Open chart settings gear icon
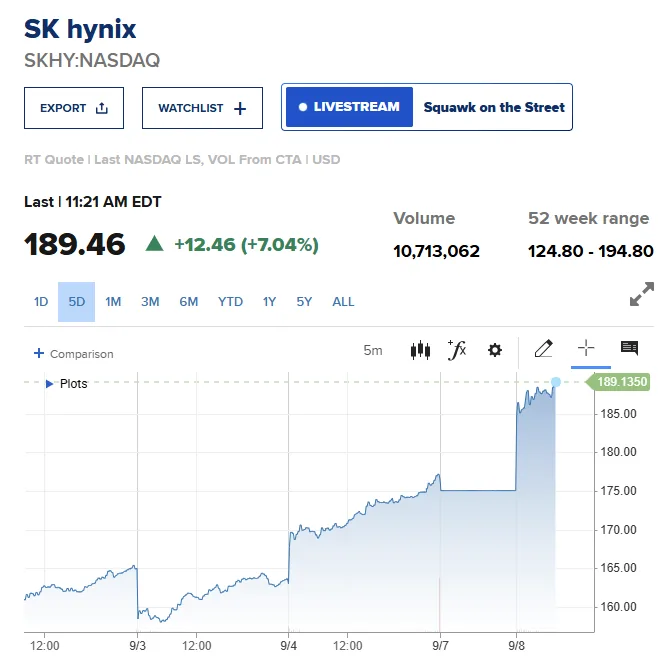This screenshot has height=660, width=660. click(495, 350)
